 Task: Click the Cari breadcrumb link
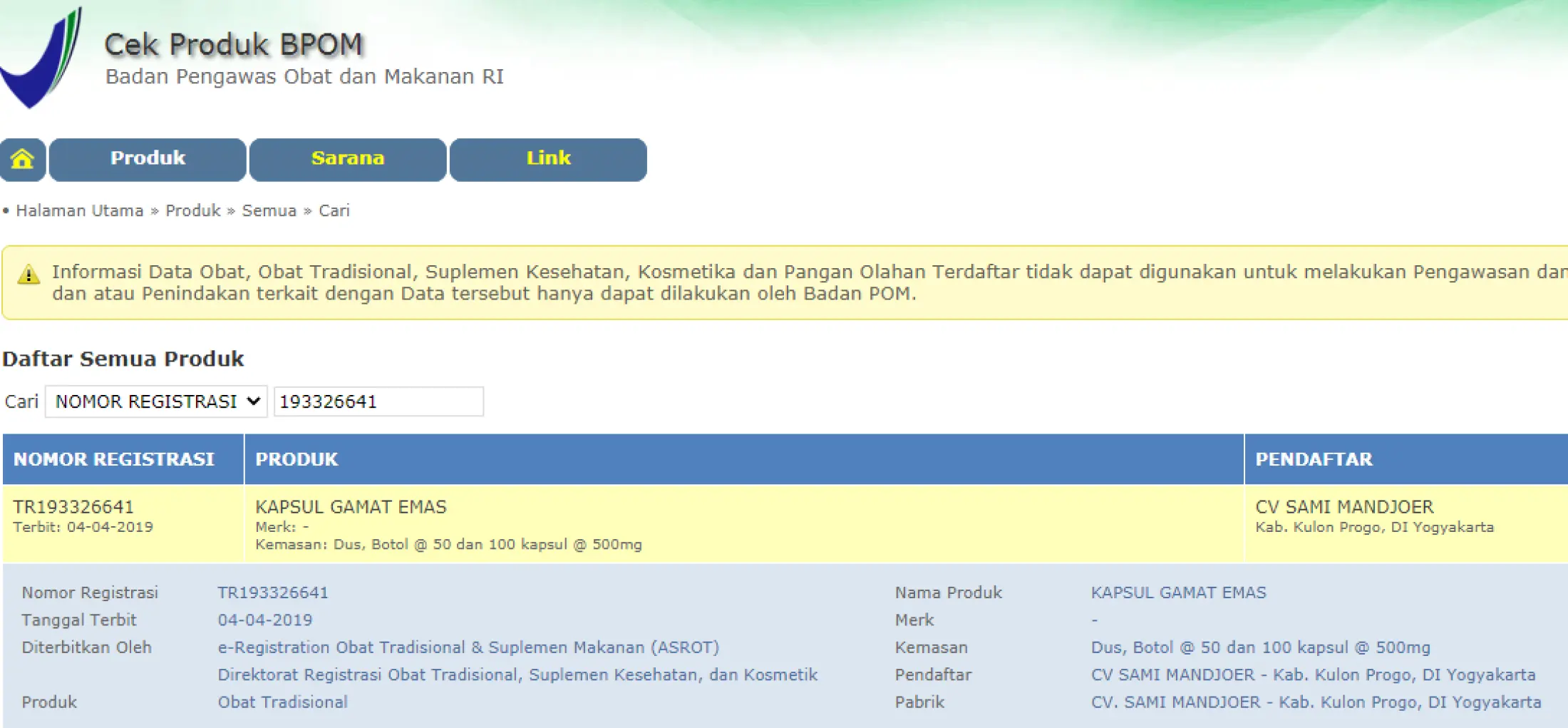(x=334, y=211)
